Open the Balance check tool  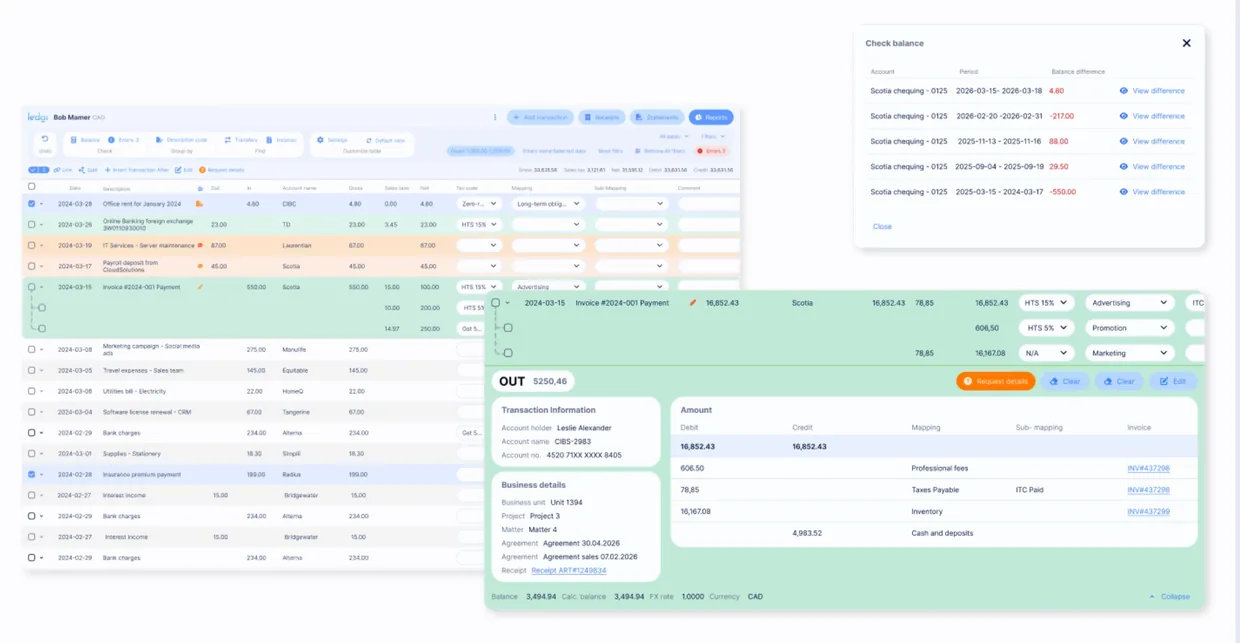(86, 140)
